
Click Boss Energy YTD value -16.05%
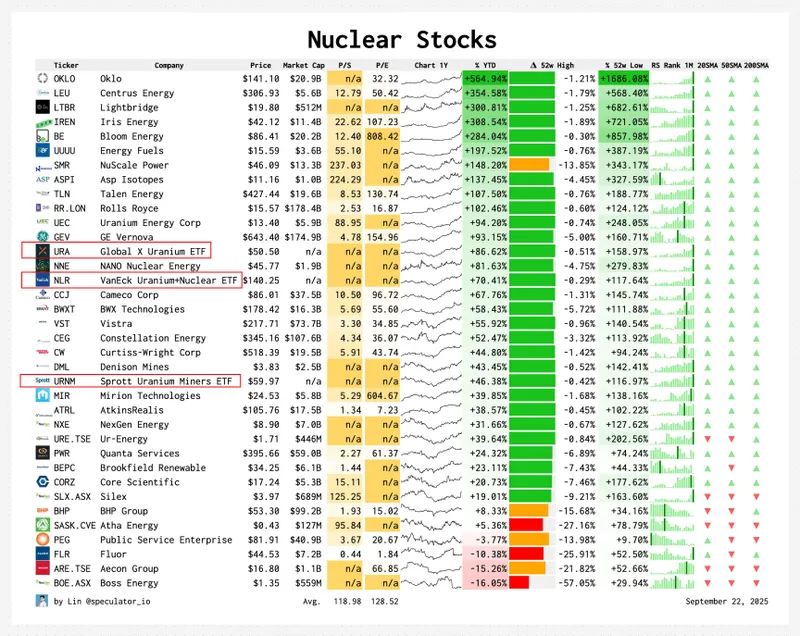(x=488, y=583)
